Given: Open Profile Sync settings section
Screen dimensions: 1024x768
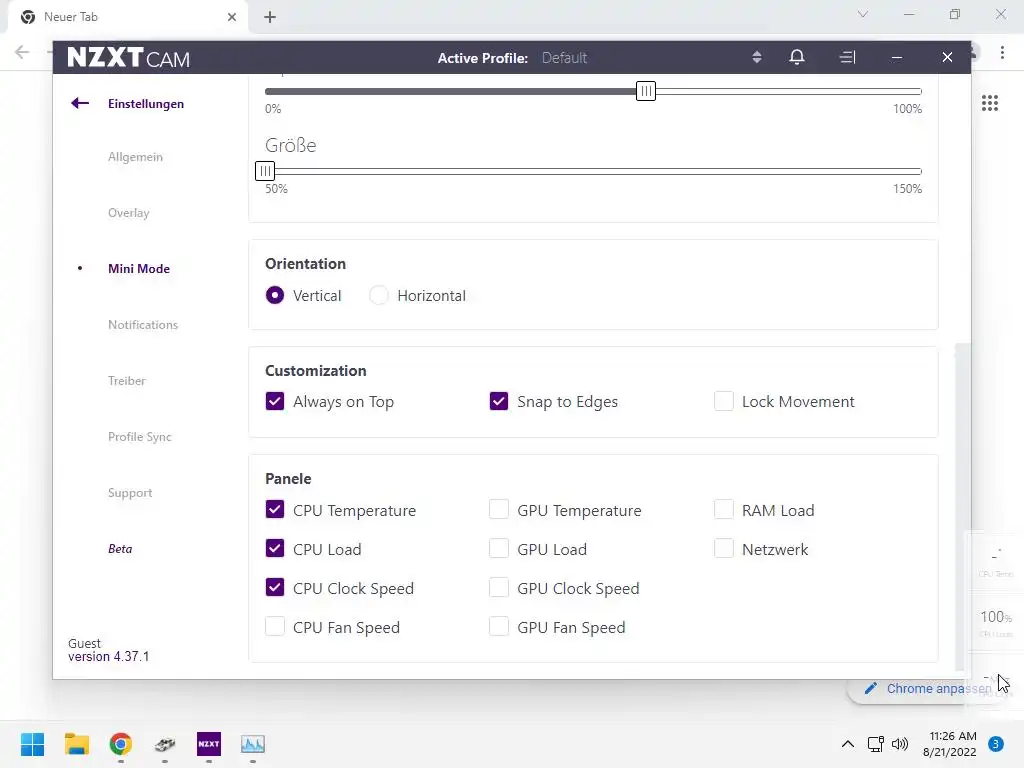Looking at the screenshot, I should (140, 437).
